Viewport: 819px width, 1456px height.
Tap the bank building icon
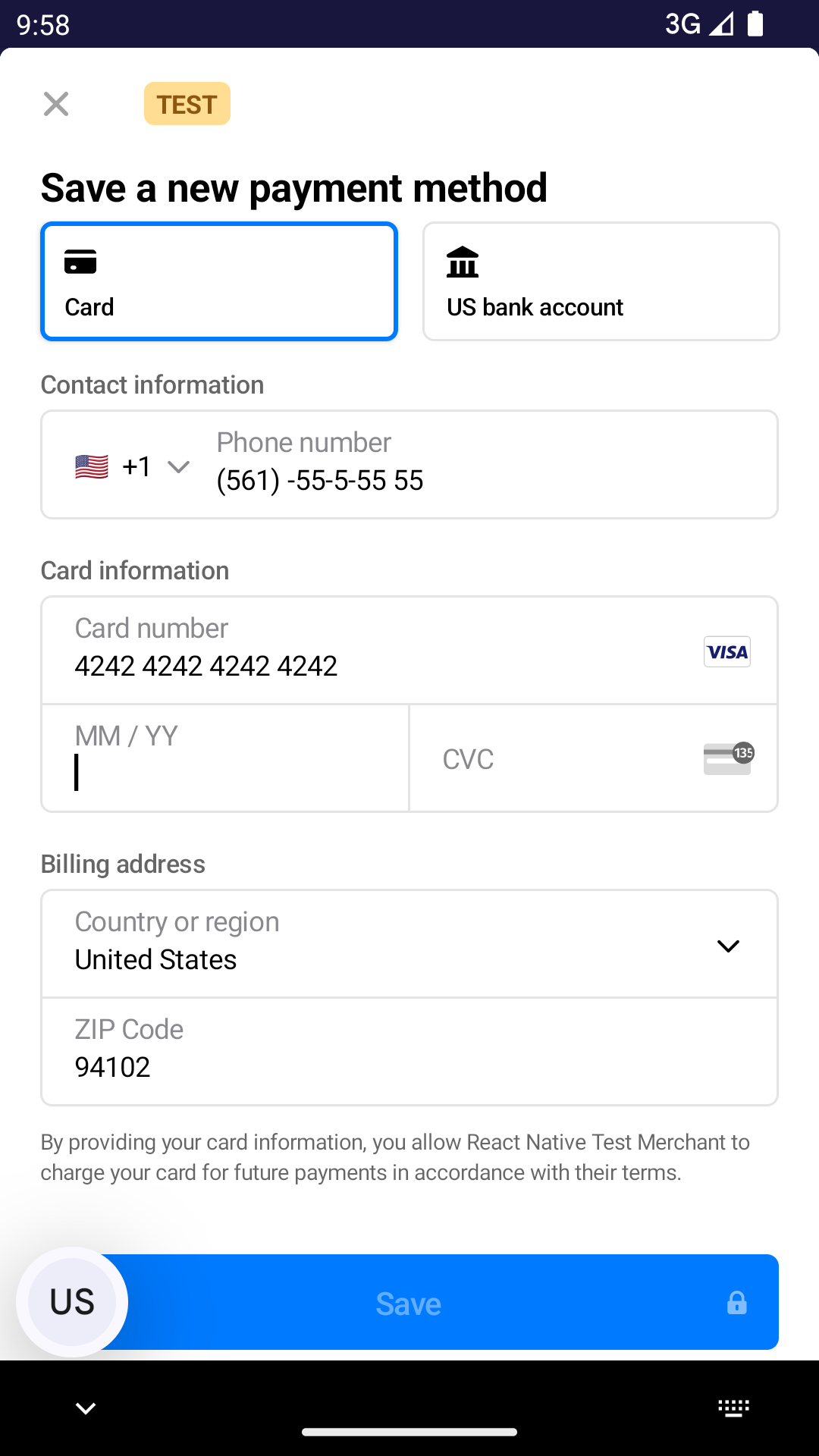pyautogui.click(x=463, y=262)
